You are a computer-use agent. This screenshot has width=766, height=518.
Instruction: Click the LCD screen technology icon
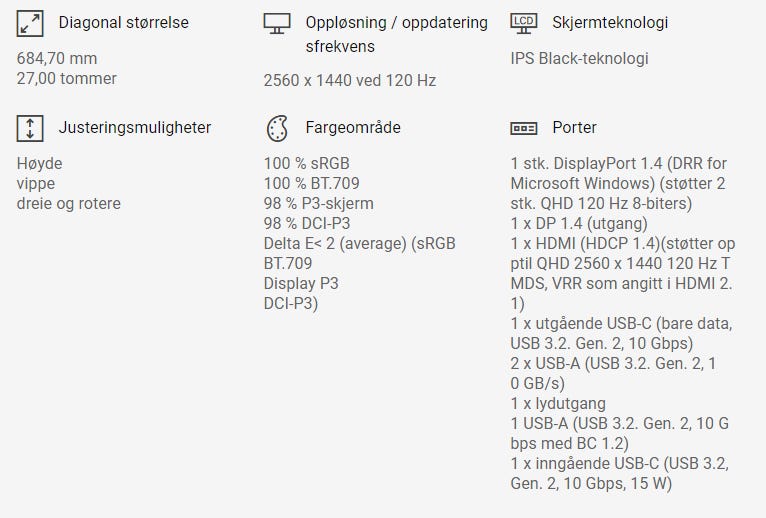pyautogui.click(x=523, y=22)
